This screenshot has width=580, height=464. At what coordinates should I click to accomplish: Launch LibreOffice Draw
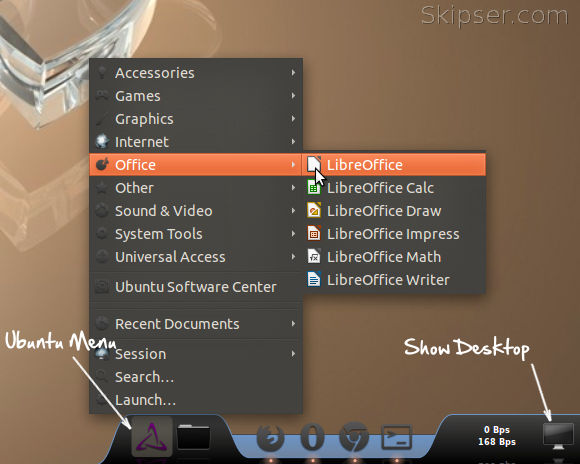(395, 210)
